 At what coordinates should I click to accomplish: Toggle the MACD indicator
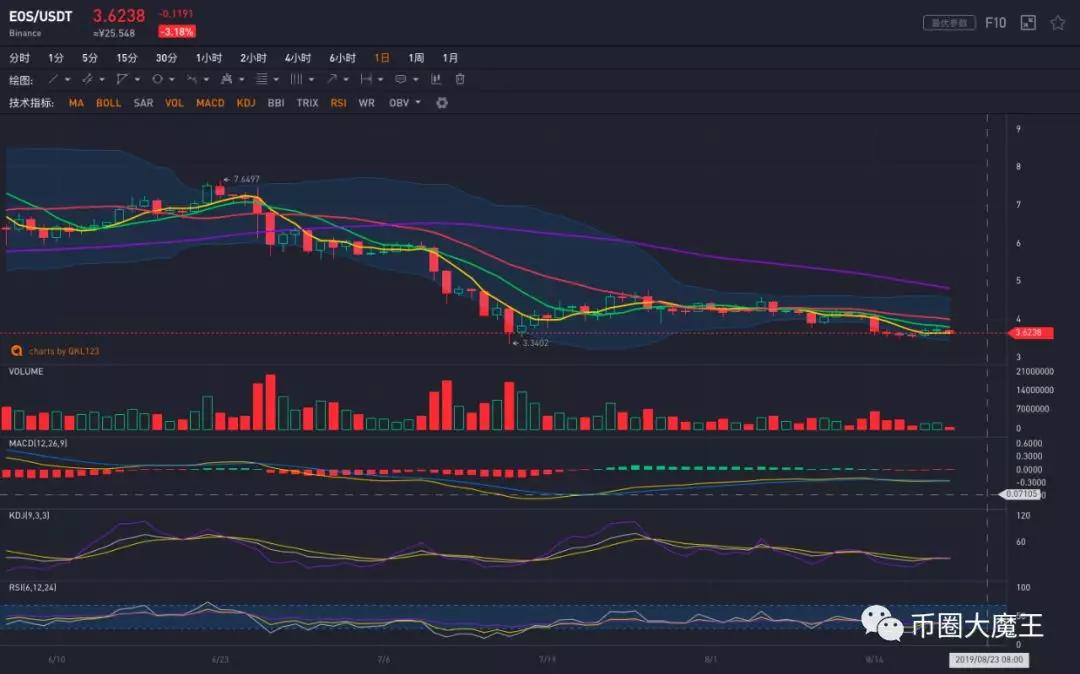[x=210, y=103]
